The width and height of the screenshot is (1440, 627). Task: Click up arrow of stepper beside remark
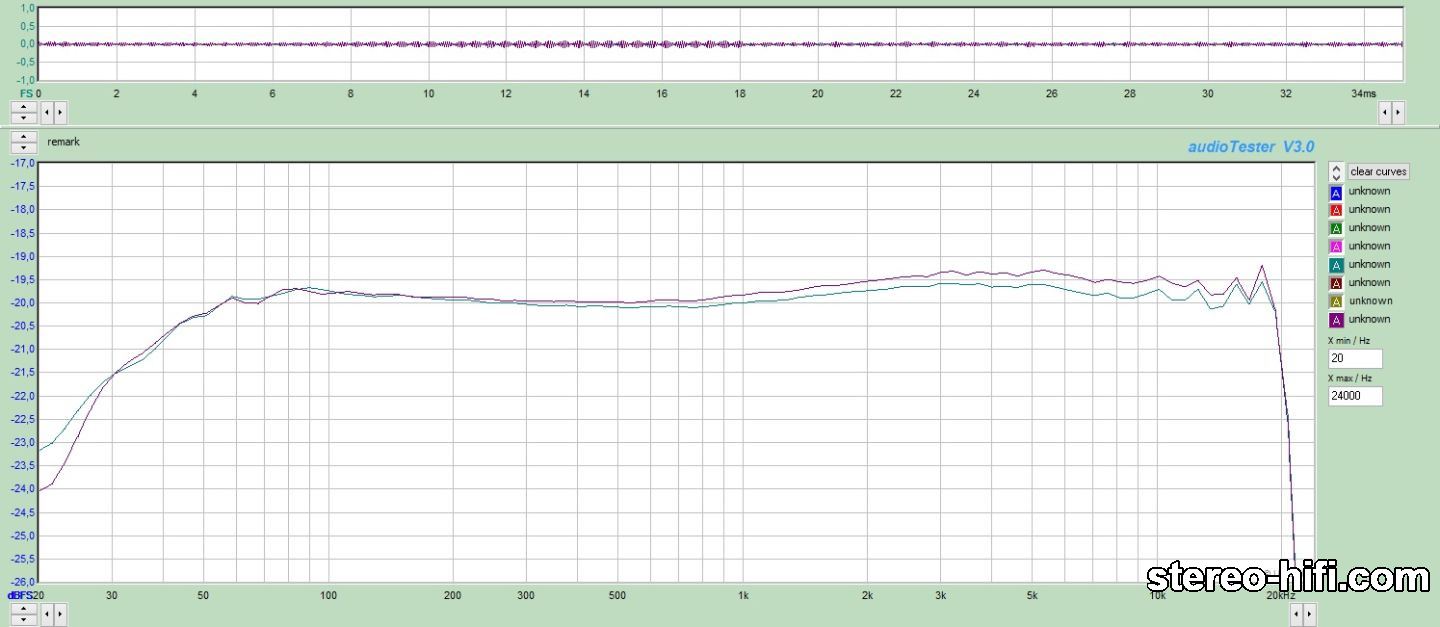tap(24, 137)
